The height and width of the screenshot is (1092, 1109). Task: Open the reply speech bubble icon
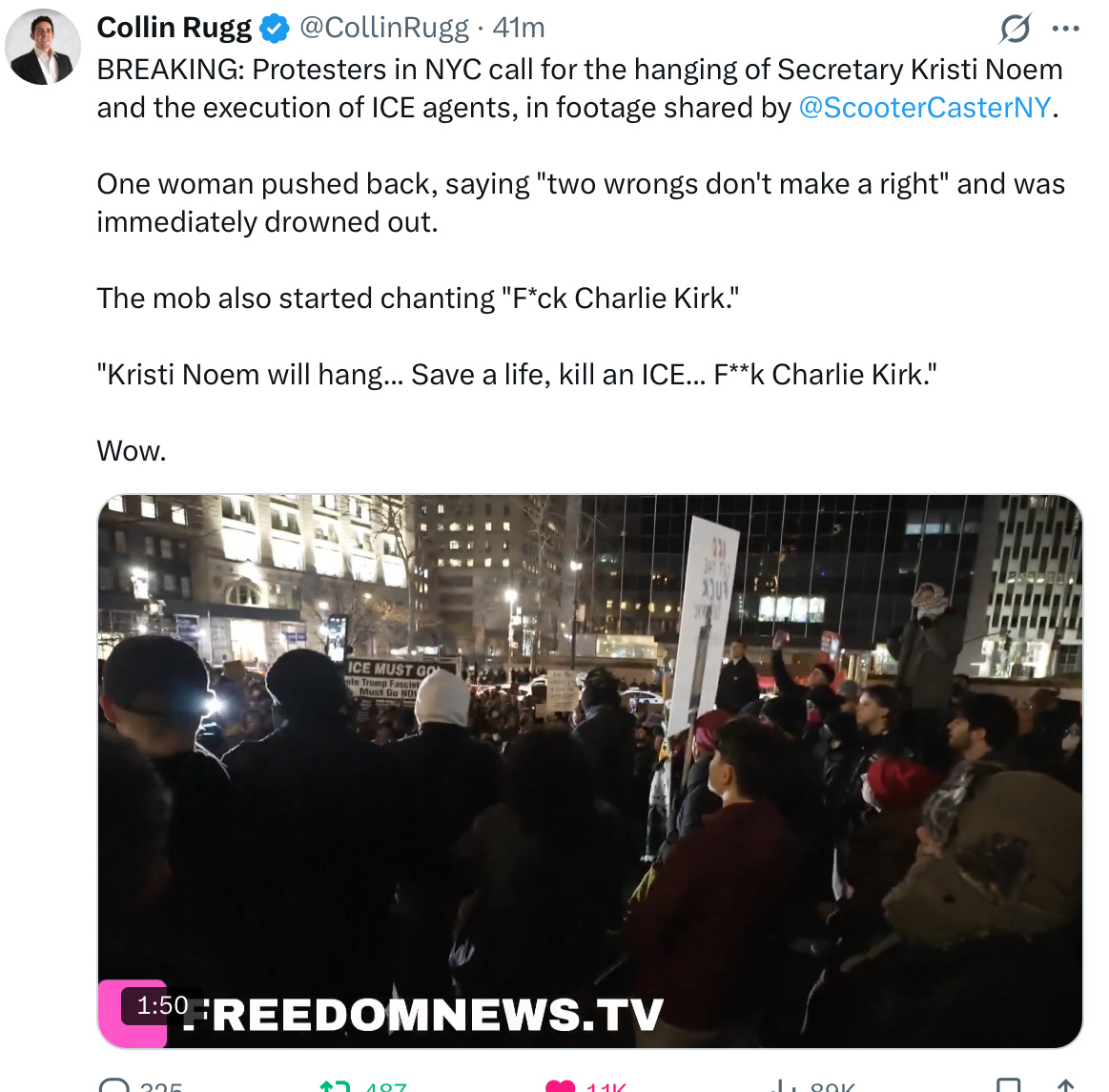(113, 1085)
